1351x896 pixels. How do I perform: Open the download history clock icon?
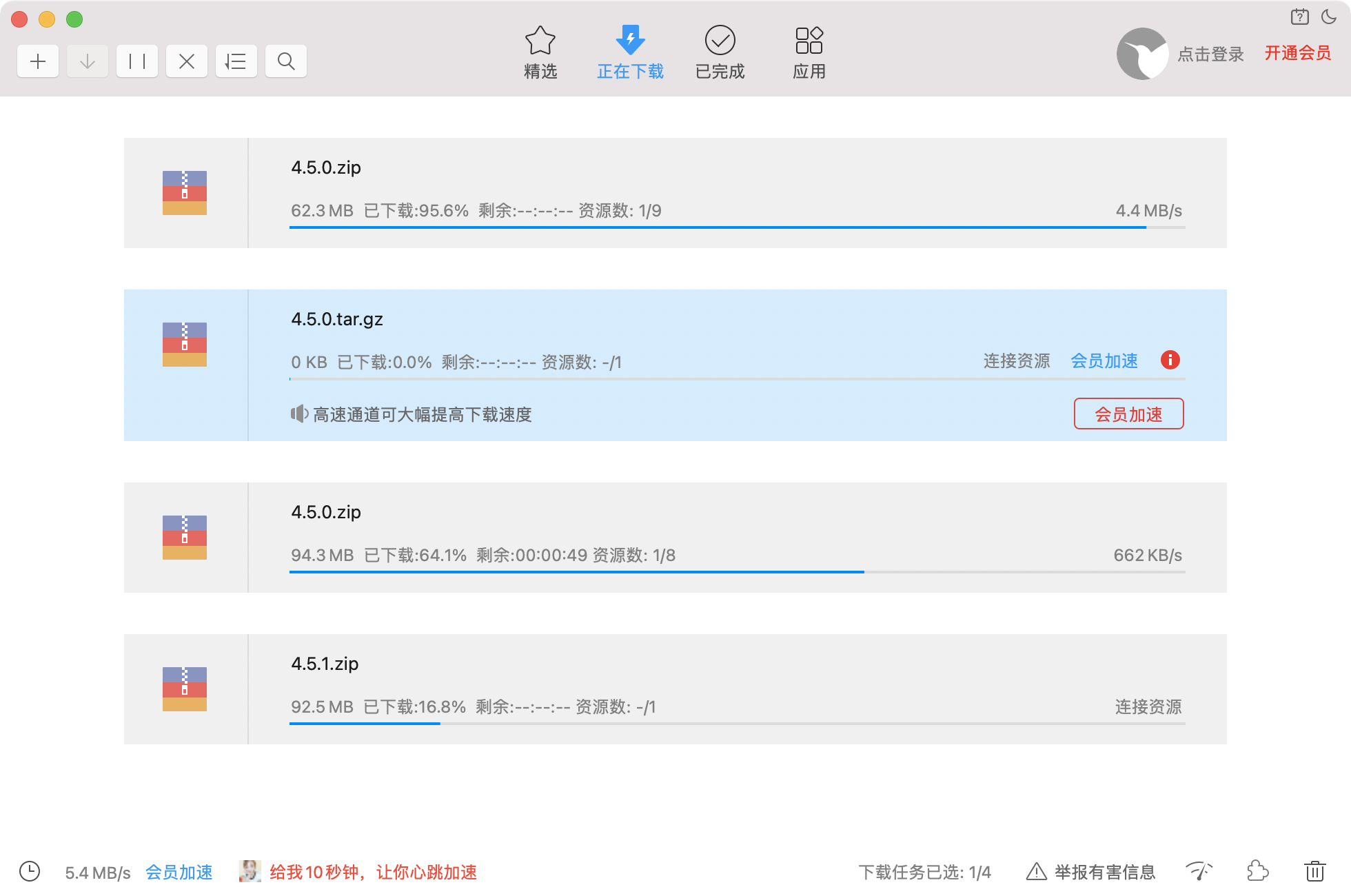point(29,871)
